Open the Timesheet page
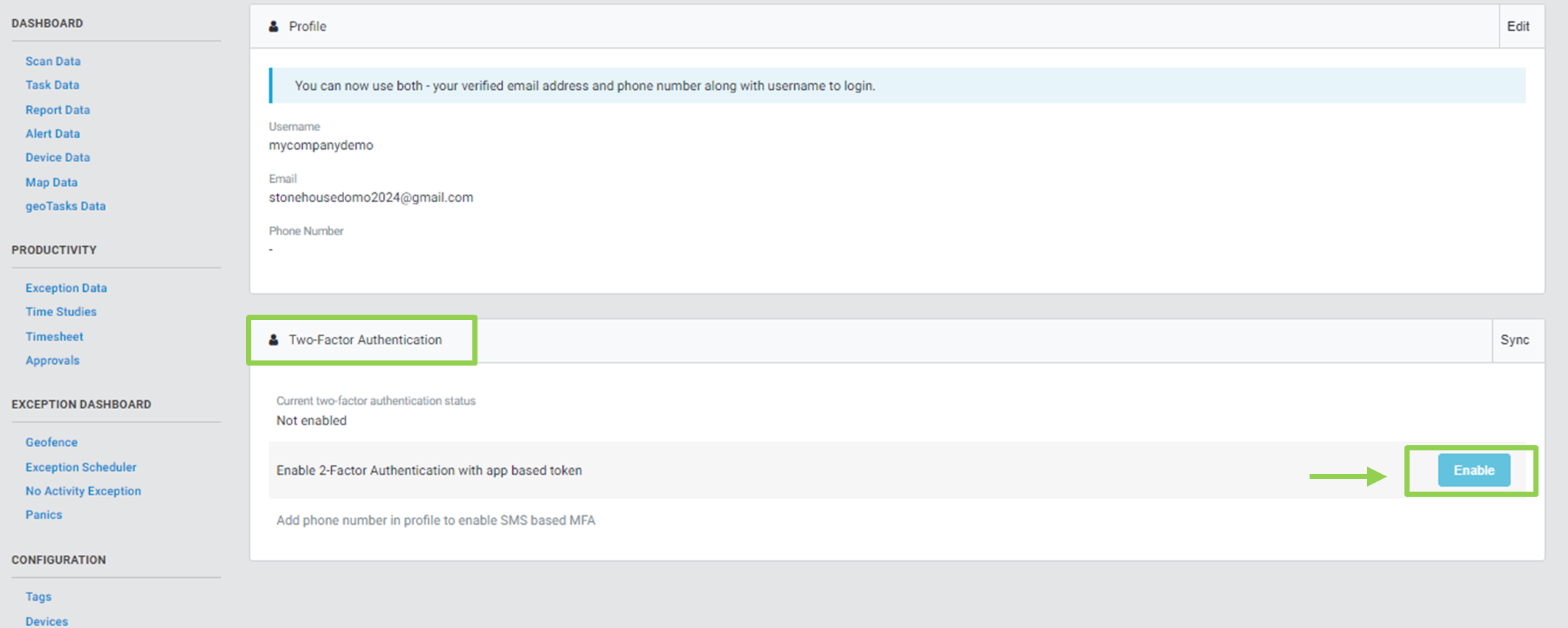The height and width of the screenshot is (628, 1568). click(55, 337)
